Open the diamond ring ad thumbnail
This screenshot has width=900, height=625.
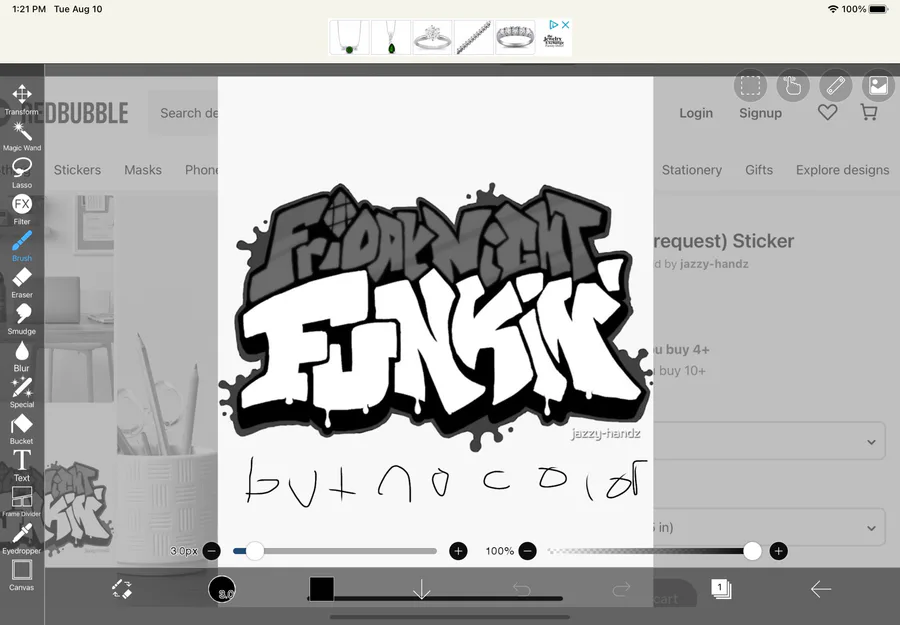click(x=432, y=37)
